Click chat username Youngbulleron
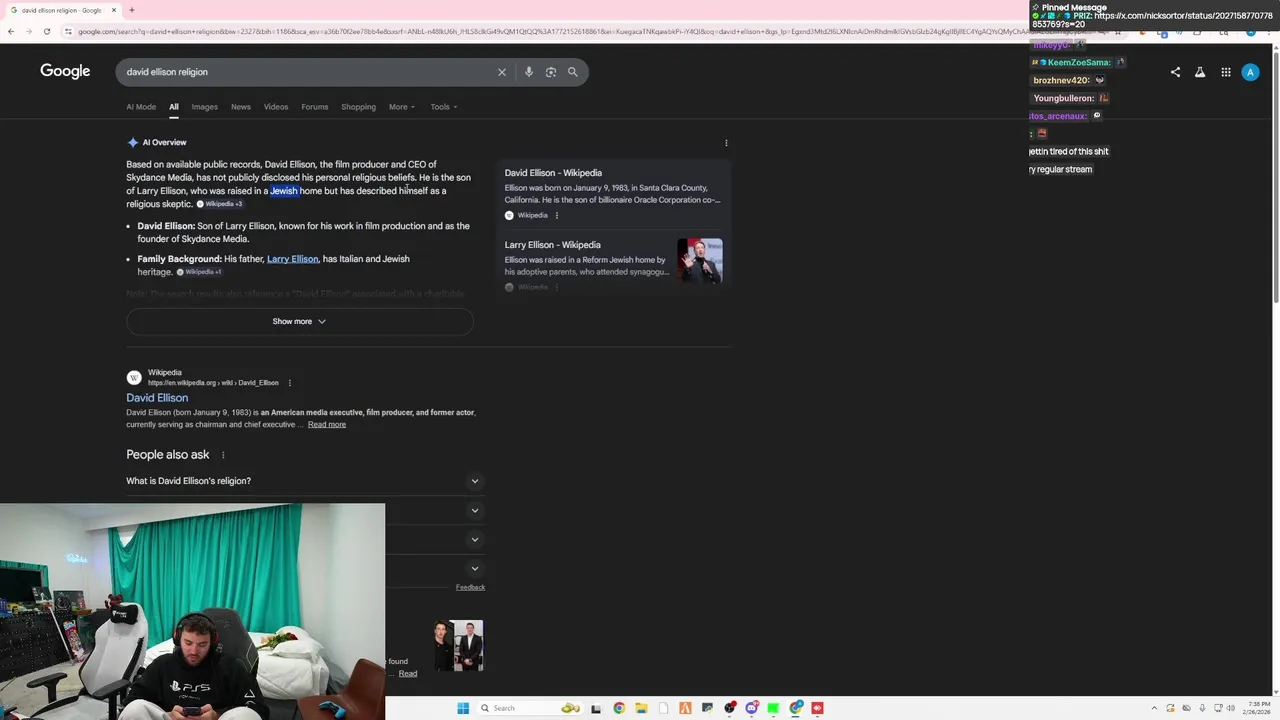Image resolution: width=1280 pixels, height=720 pixels. tap(1064, 98)
